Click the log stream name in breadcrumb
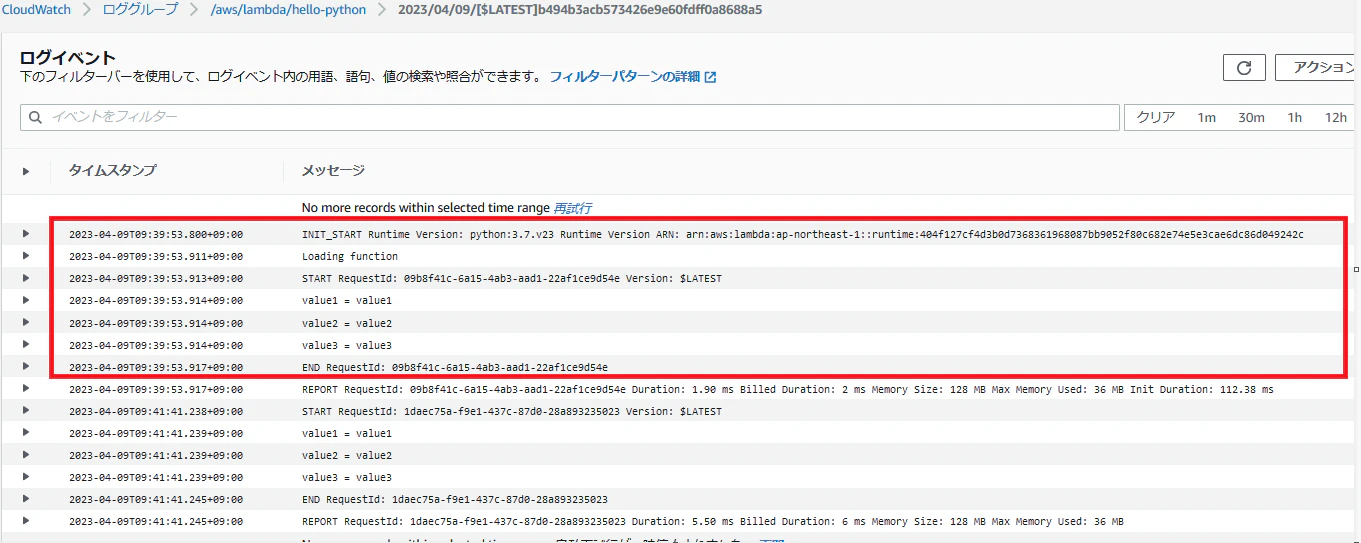The height and width of the screenshot is (543, 1361). 580,9
